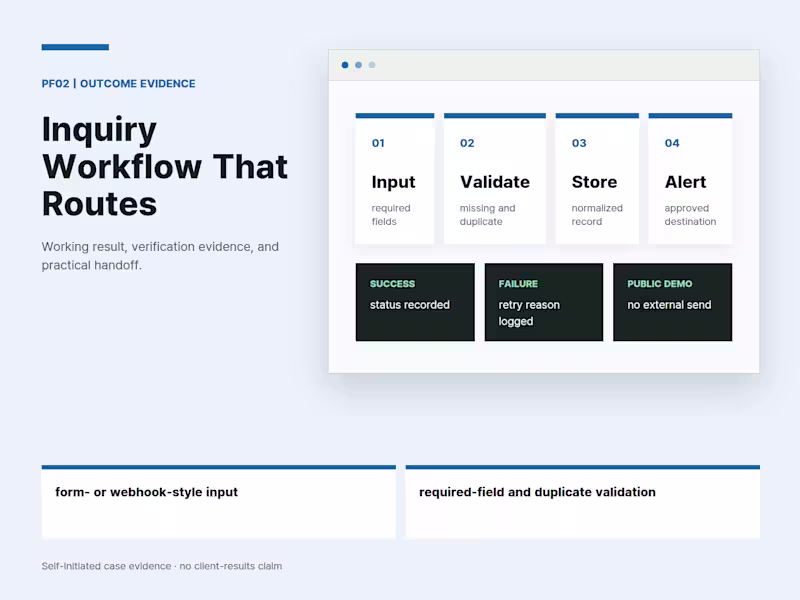Click the required-field and duplicate validation card
The width and height of the screenshot is (800, 600).
(x=583, y=502)
